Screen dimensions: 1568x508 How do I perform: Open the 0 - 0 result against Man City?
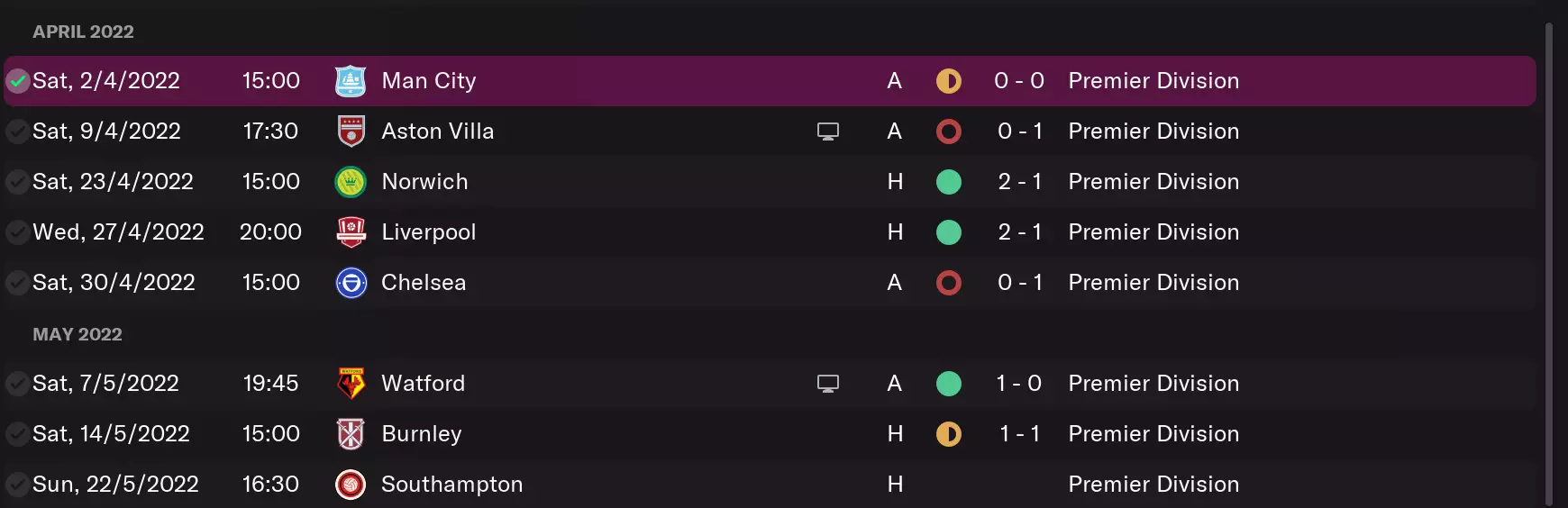pyautogui.click(x=1019, y=81)
